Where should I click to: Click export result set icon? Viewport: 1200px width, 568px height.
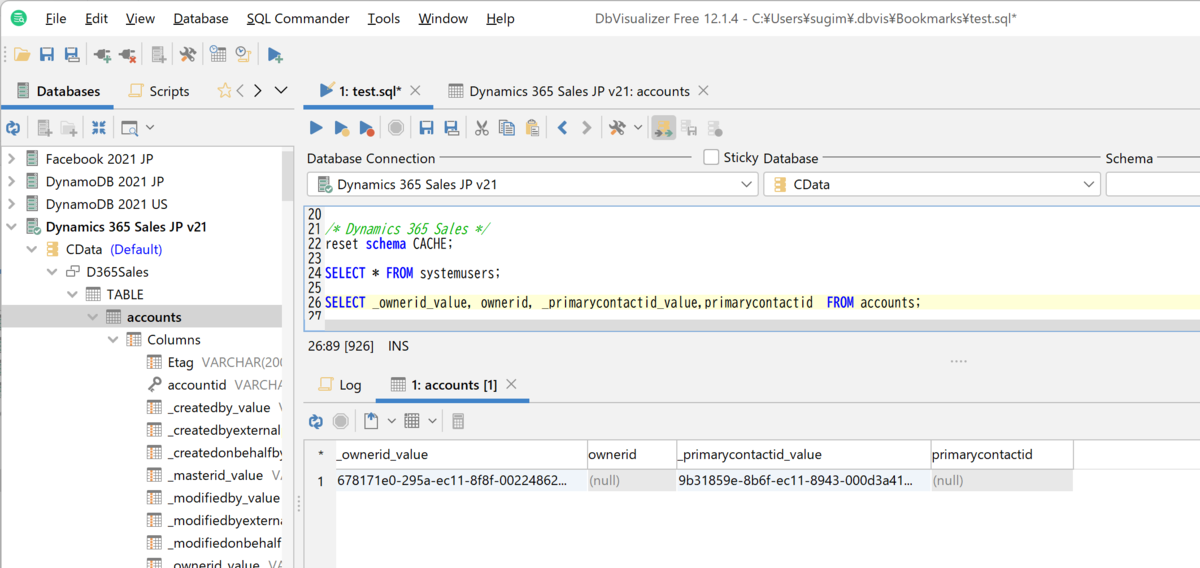click(x=371, y=421)
